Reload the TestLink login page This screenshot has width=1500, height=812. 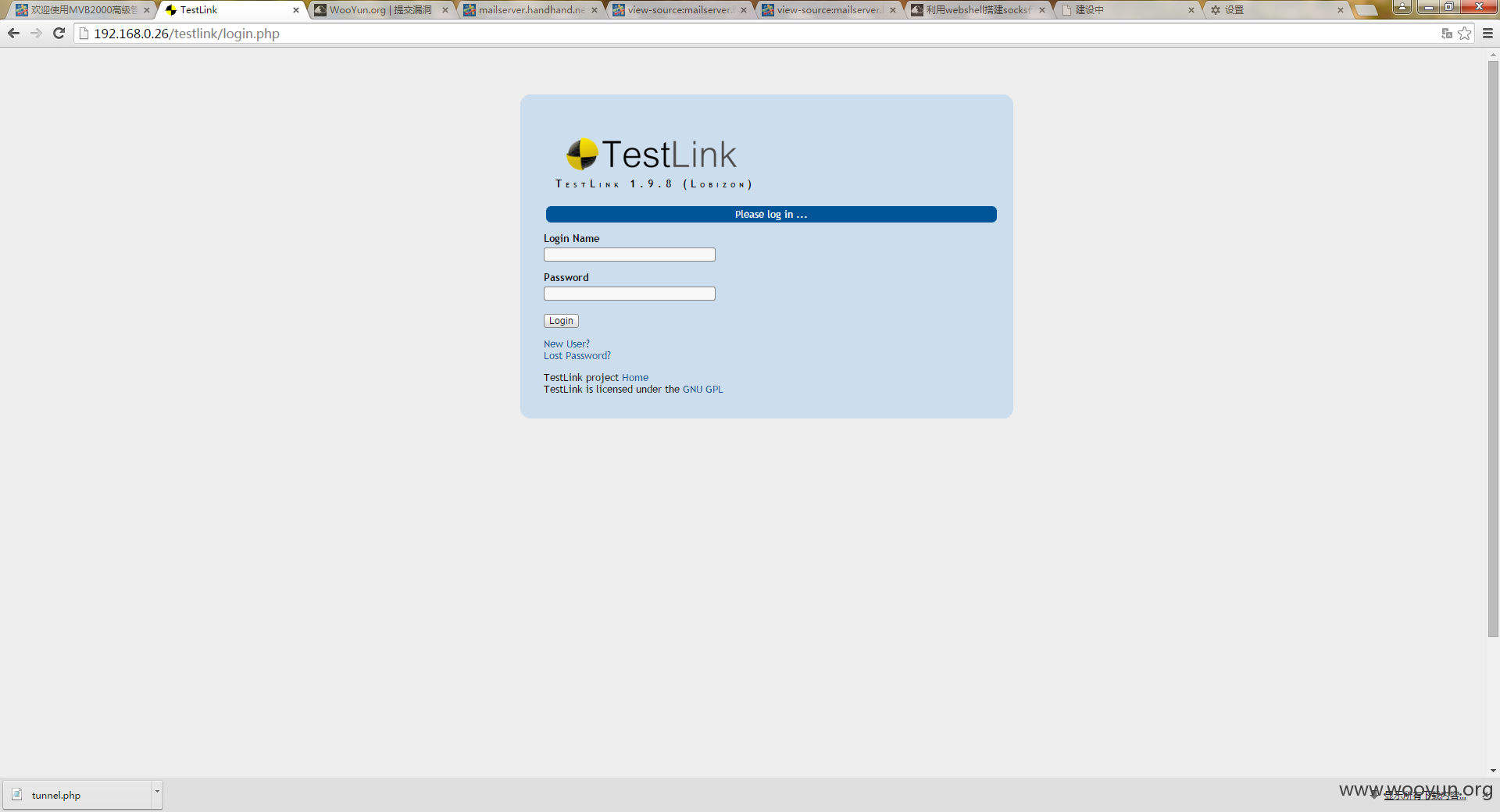click(x=59, y=33)
